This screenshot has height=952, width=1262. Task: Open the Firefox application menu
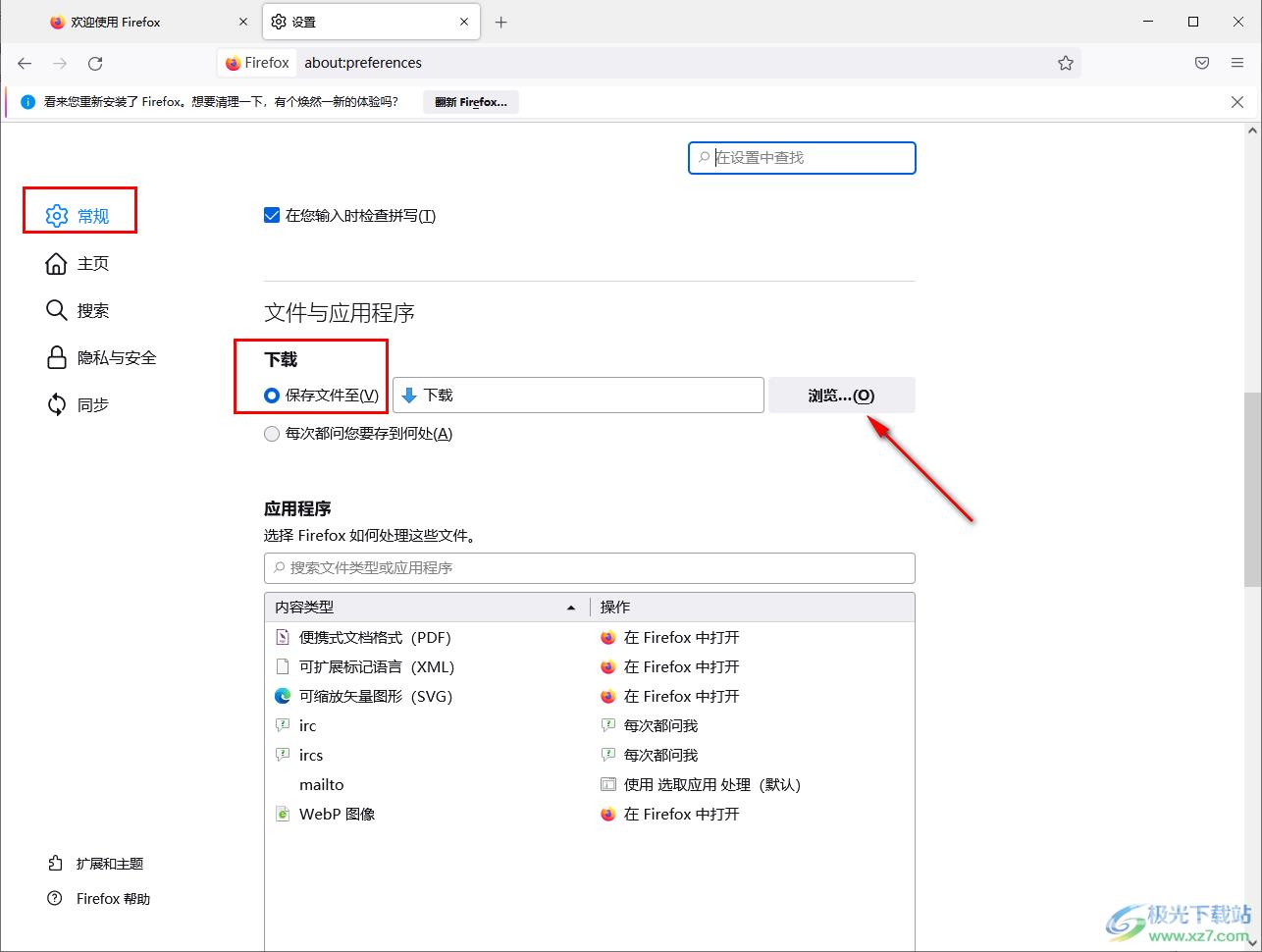[1237, 63]
